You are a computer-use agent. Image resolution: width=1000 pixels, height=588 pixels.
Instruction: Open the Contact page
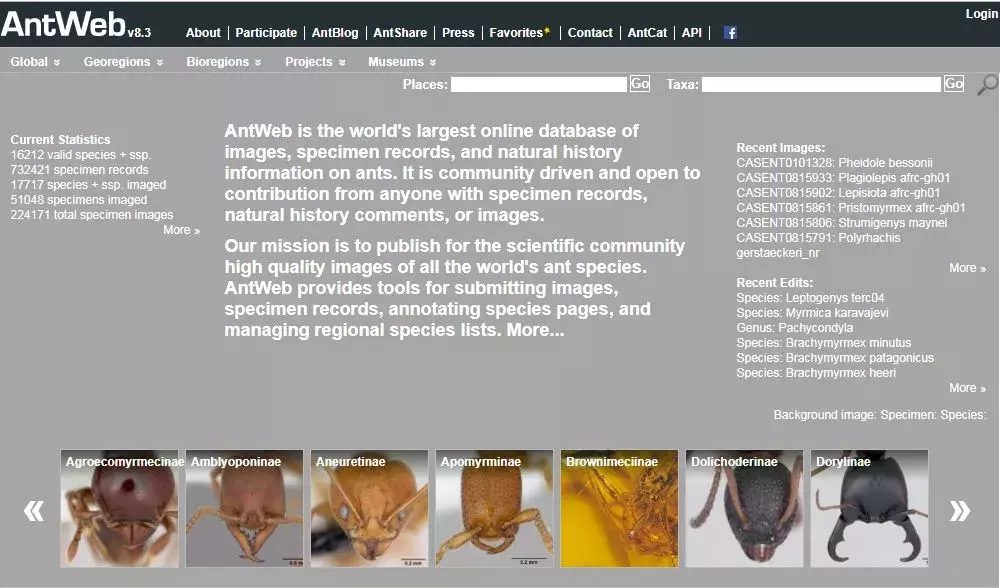click(590, 33)
